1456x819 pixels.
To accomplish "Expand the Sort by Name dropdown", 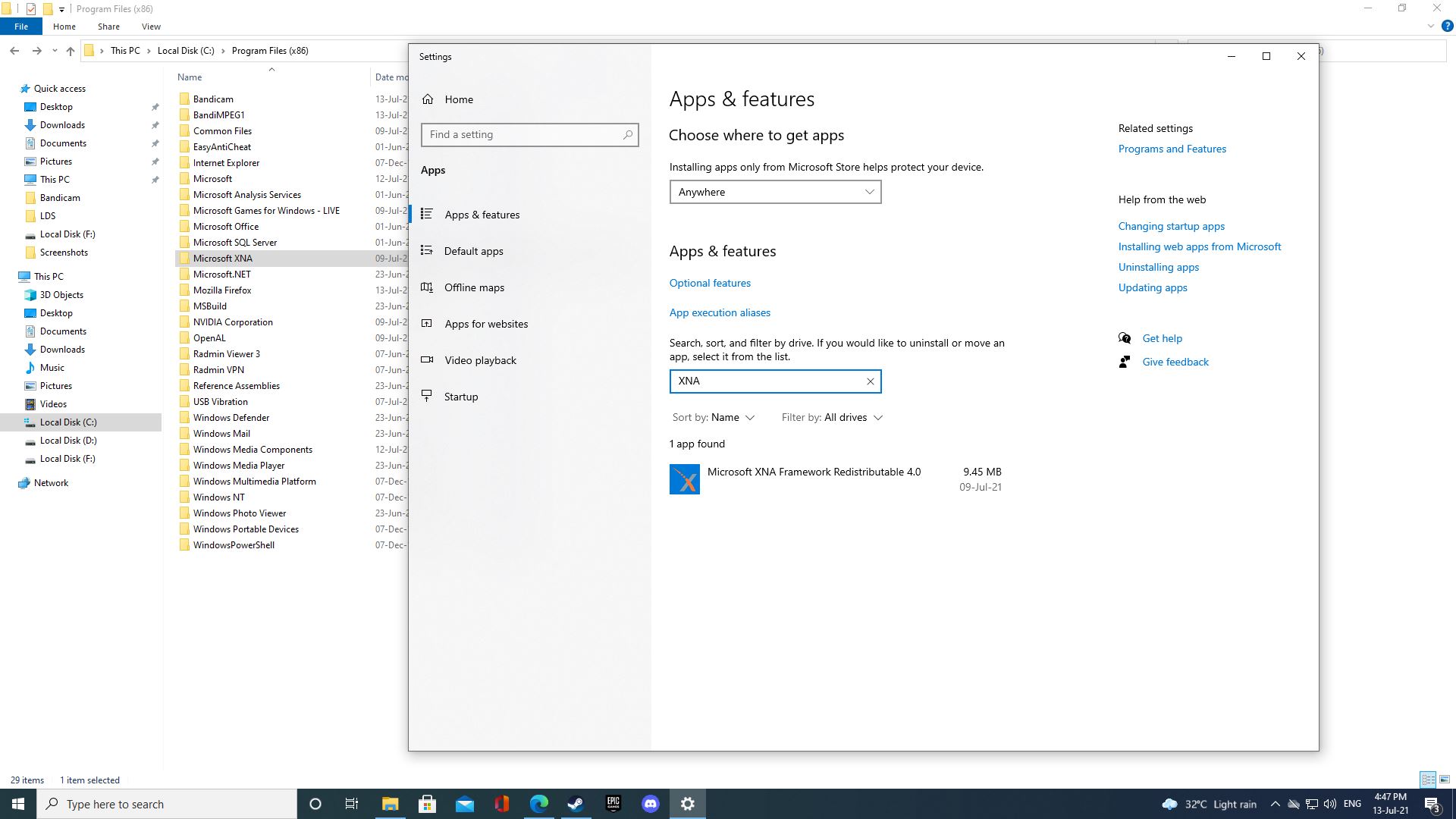I will pos(714,417).
